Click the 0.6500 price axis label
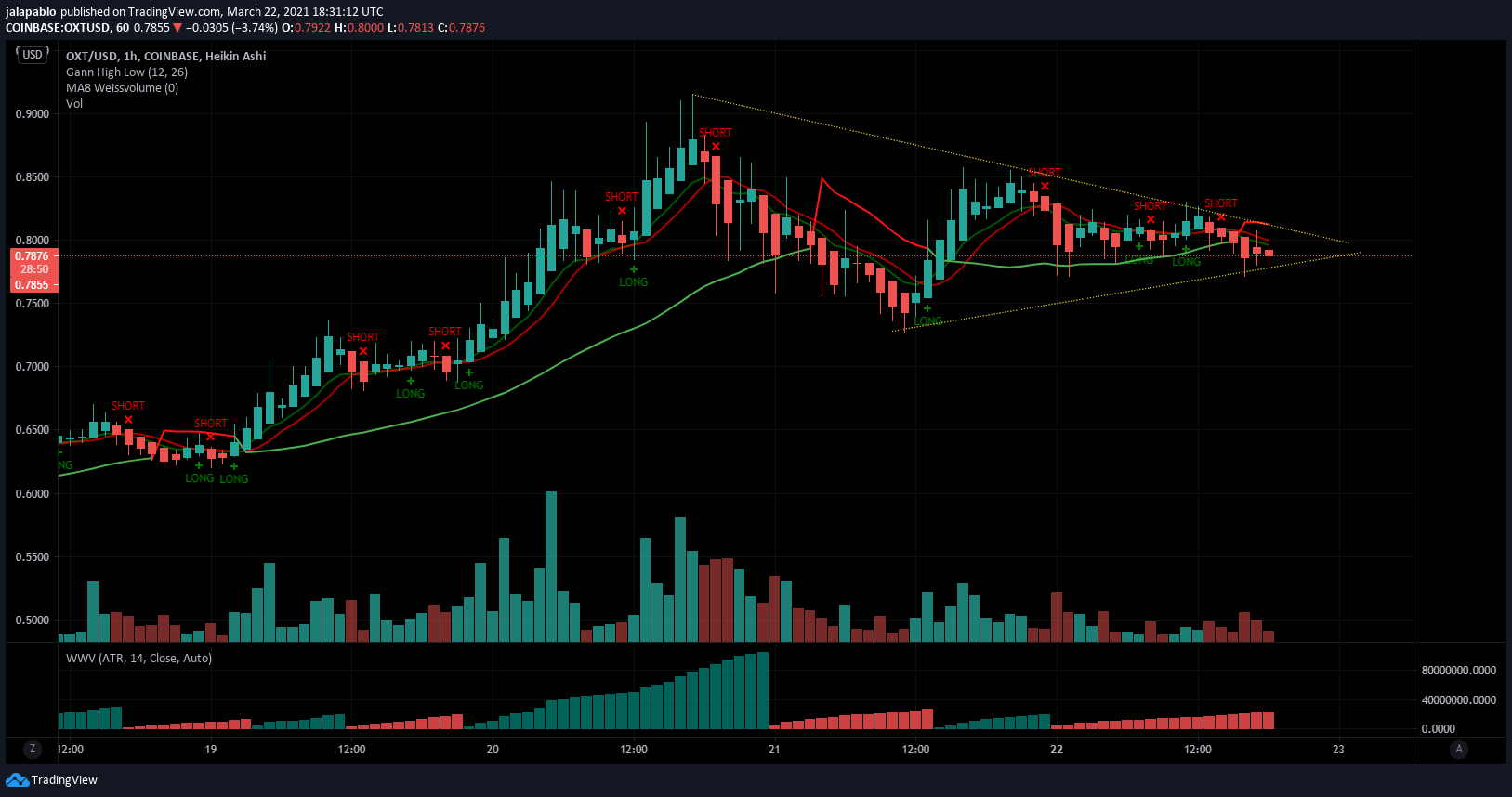Screen dimensions: 1512x797 pos(33,429)
